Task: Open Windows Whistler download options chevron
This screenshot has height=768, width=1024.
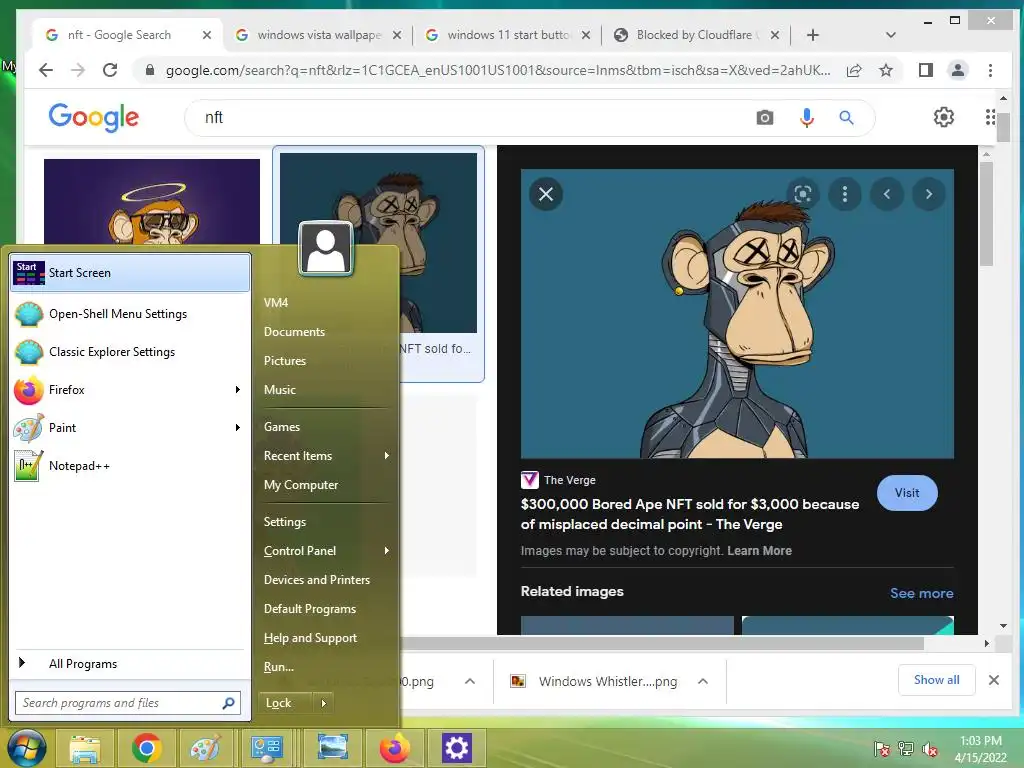Action: pyautogui.click(x=703, y=681)
